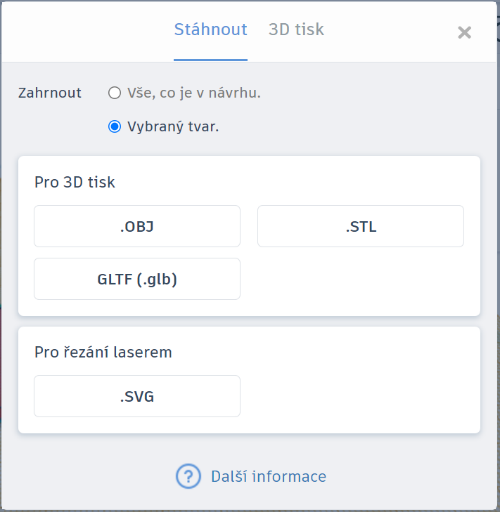Click the 'Zahrnout' label
The width and height of the screenshot is (500, 512).
coord(50,93)
